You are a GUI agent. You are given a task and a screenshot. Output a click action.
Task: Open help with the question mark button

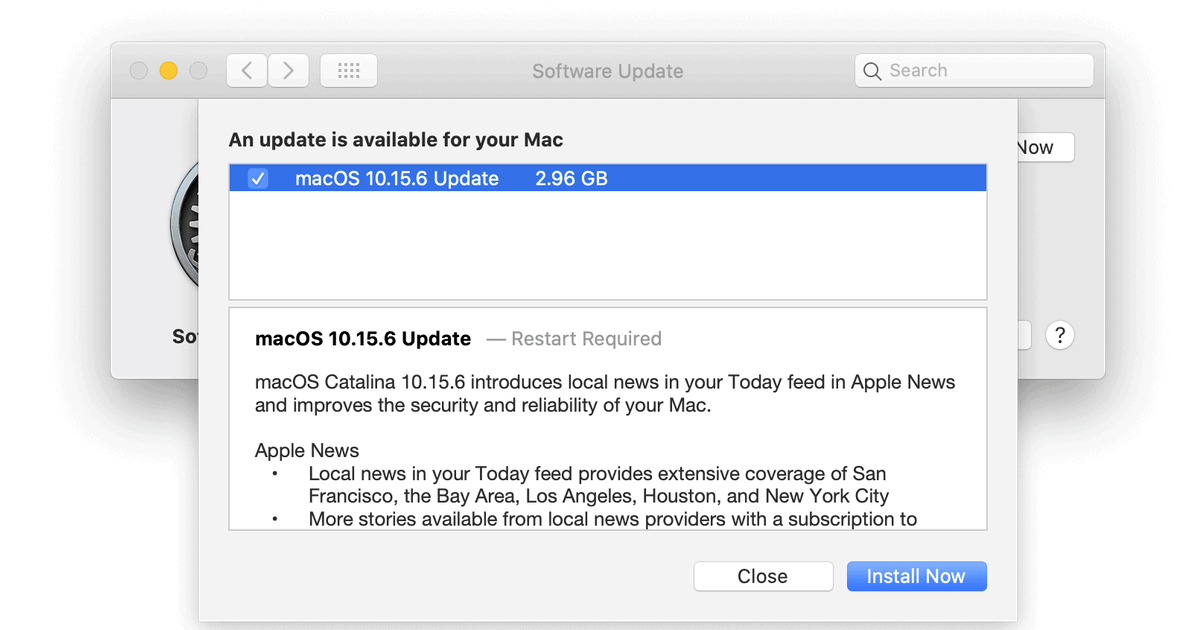point(1059,335)
